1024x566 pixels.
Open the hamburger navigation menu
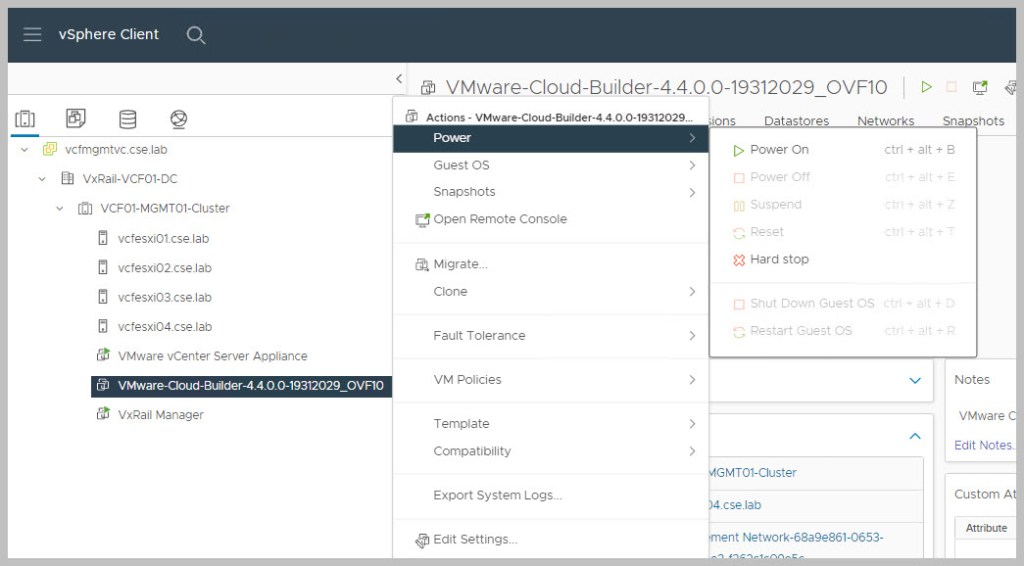tap(33, 35)
